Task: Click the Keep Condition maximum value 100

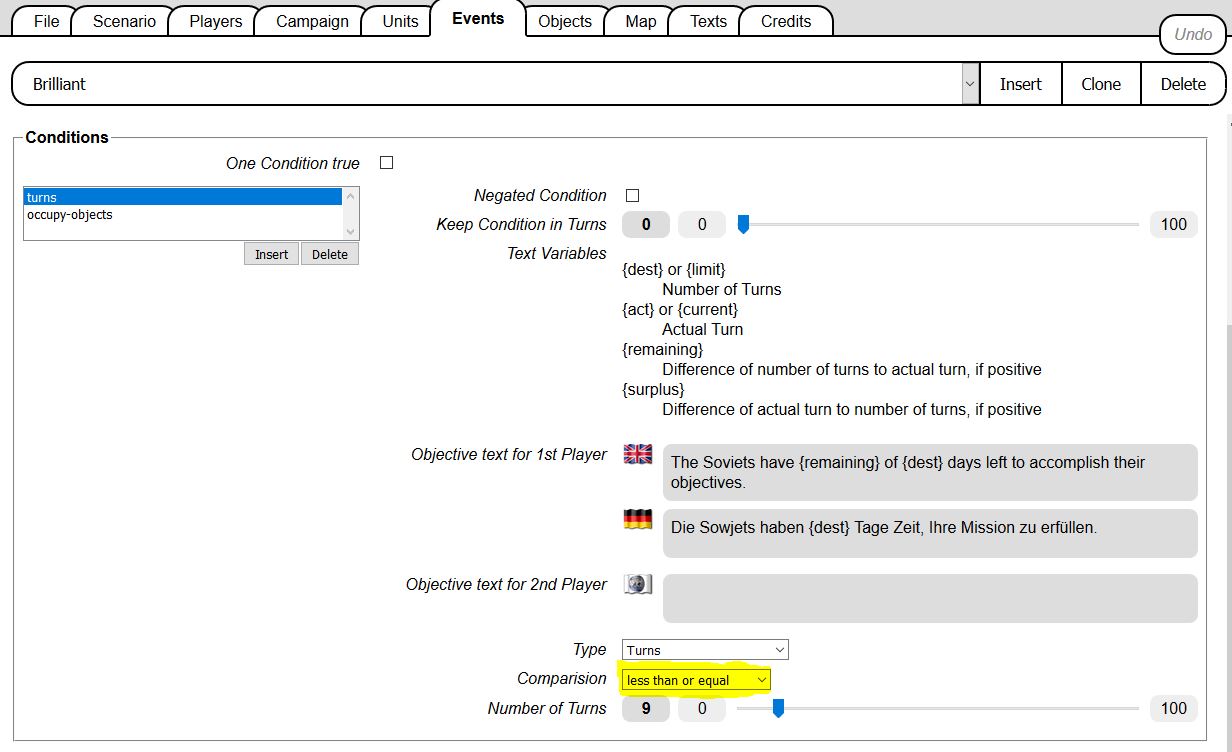Action: coord(1174,224)
